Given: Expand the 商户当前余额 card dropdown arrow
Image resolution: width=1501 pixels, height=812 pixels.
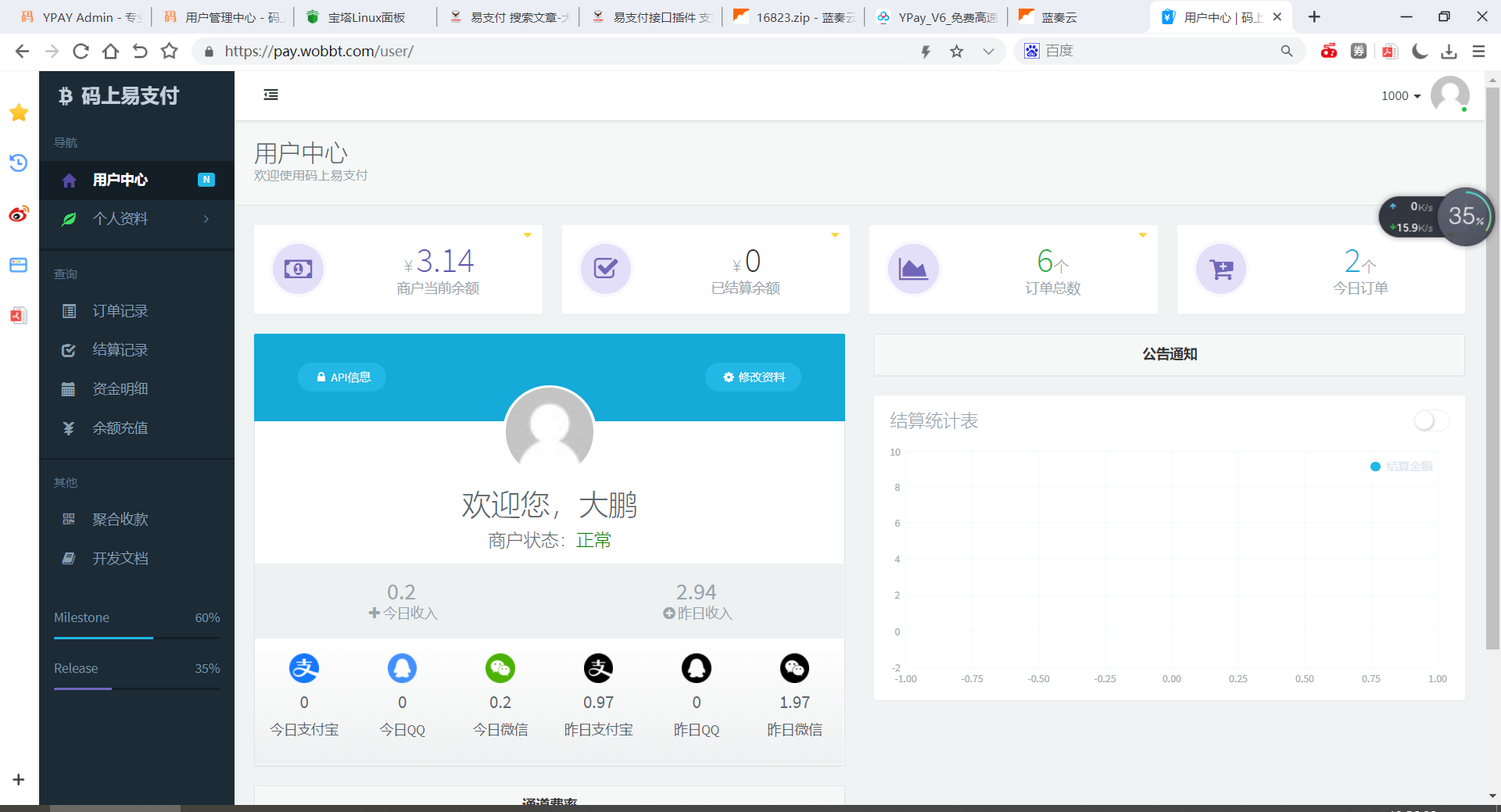Looking at the screenshot, I should tap(527, 234).
